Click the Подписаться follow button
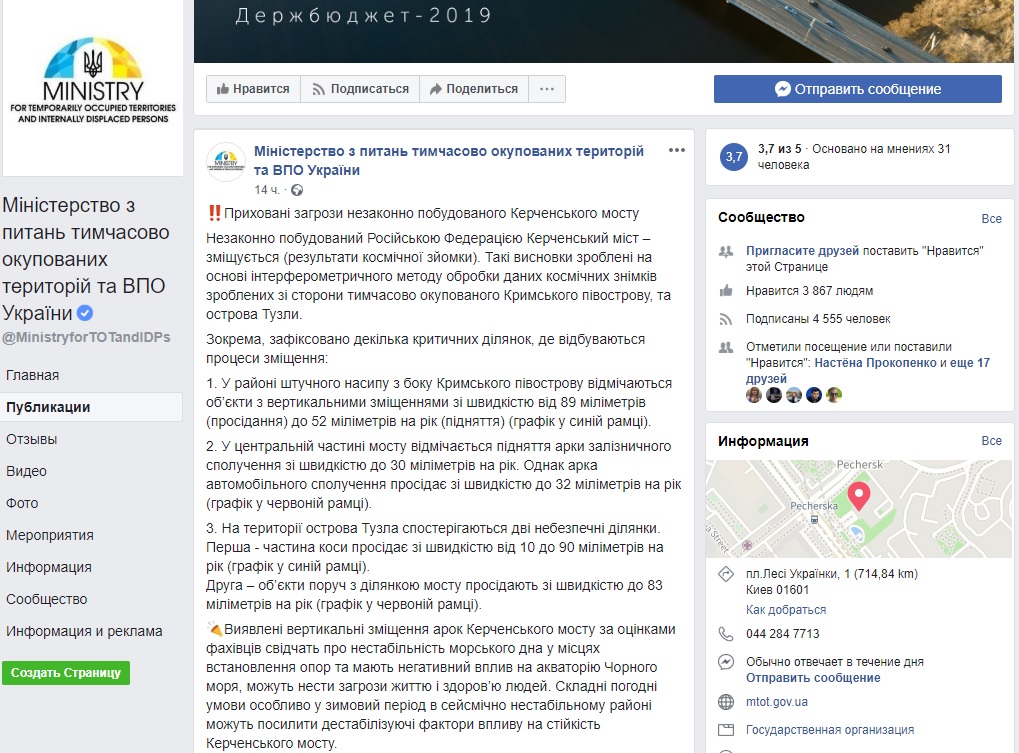The image size is (1019, 753). coord(360,89)
